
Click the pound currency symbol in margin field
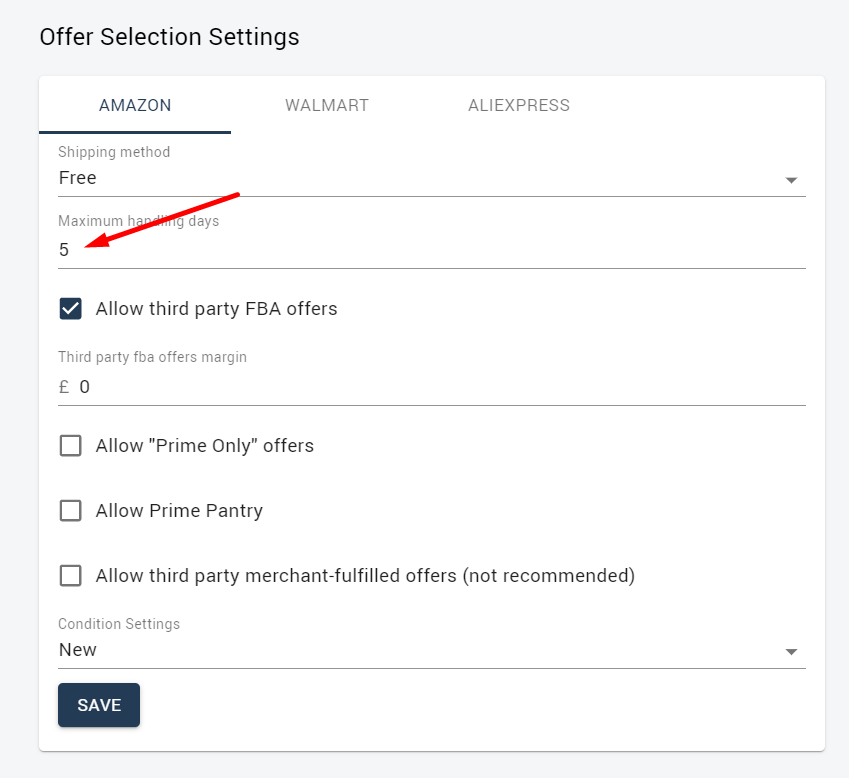coord(64,387)
